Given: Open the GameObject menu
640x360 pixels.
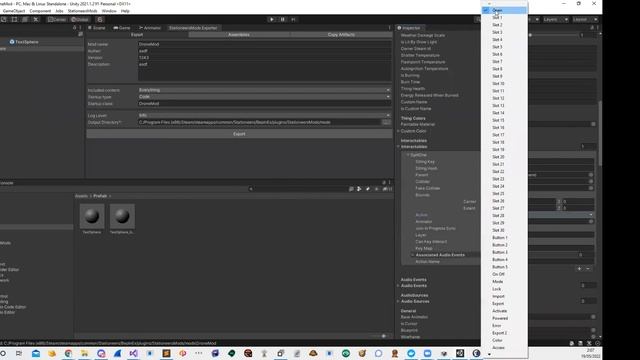Looking at the screenshot, I should (x=13, y=11).
